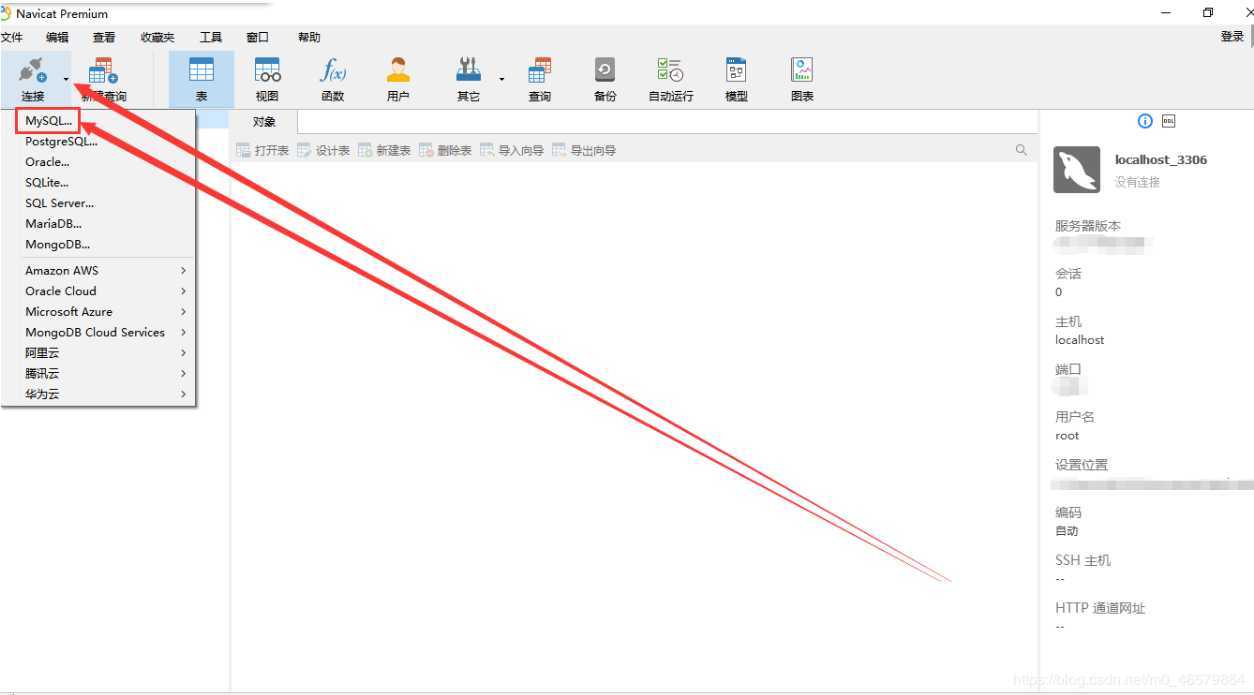Expand the Others (其它) dropdown arrow

tap(502, 78)
